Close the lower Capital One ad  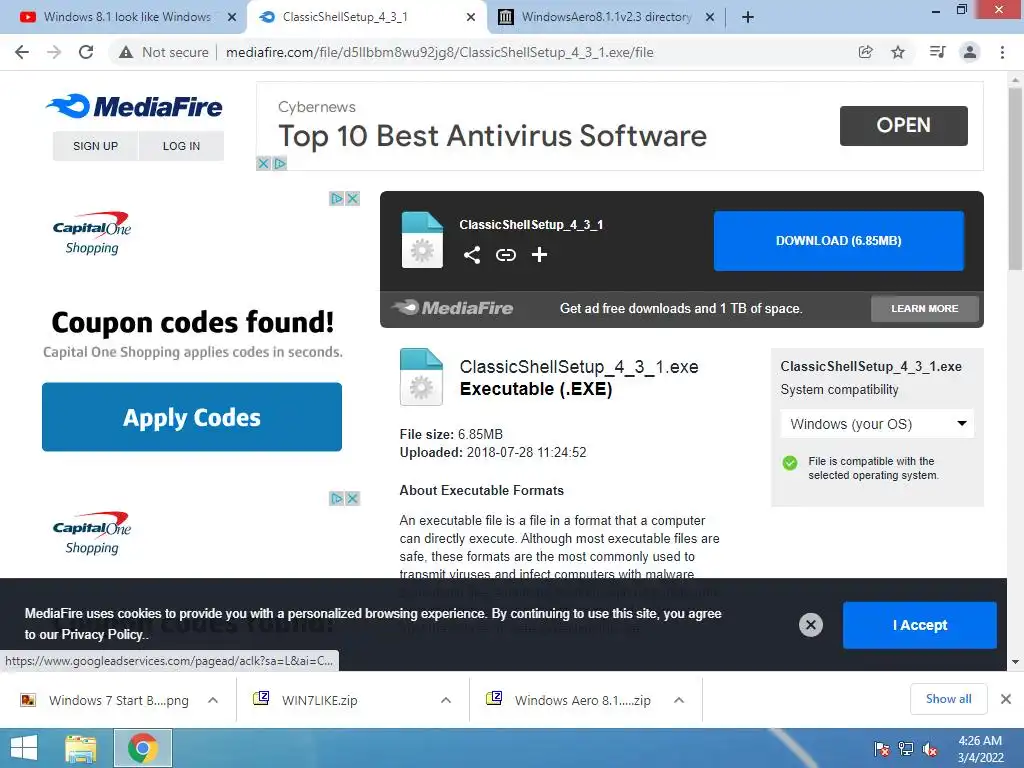coord(353,499)
